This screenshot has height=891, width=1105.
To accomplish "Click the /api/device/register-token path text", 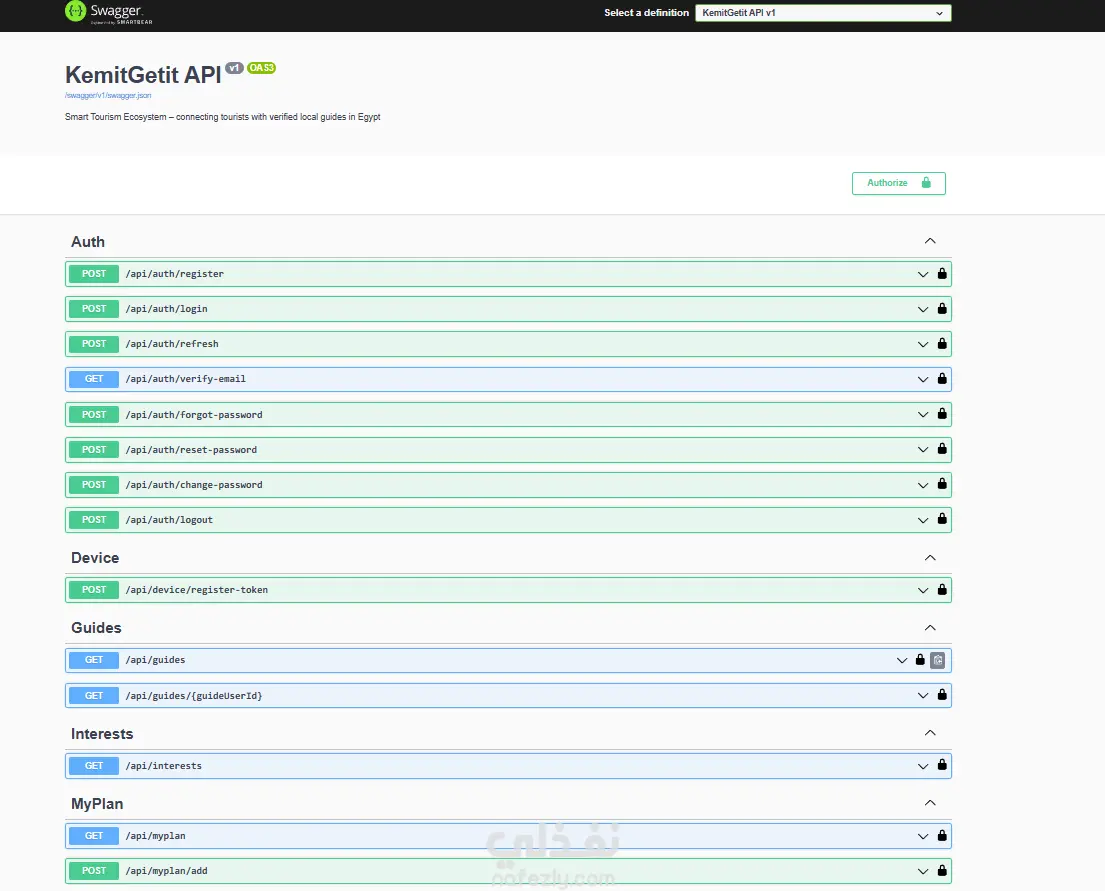I will 197,590.
